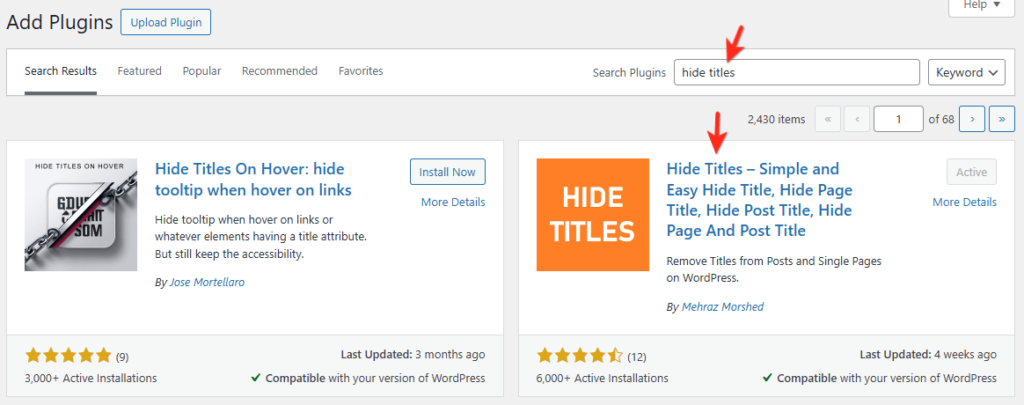This screenshot has height=405, width=1024.
Task: Click 'Remove Titles from Posts' description text
Action: [x=774, y=269]
